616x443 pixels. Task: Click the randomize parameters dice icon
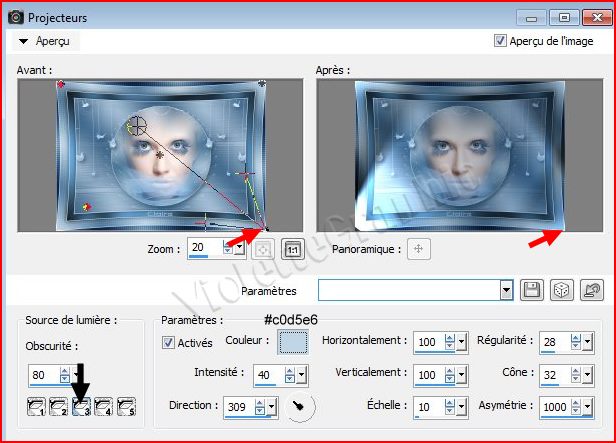click(563, 290)
